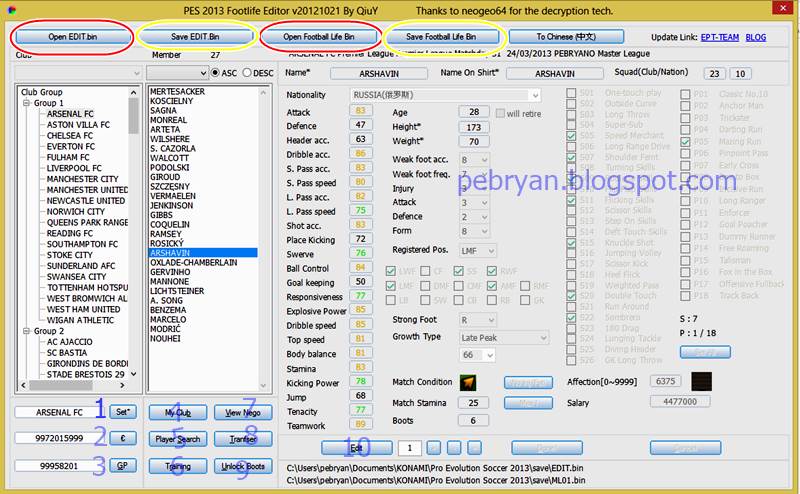This screenshot has height=494, width=800.
Task: Click the Training button
Action: (x=178, y=466)
